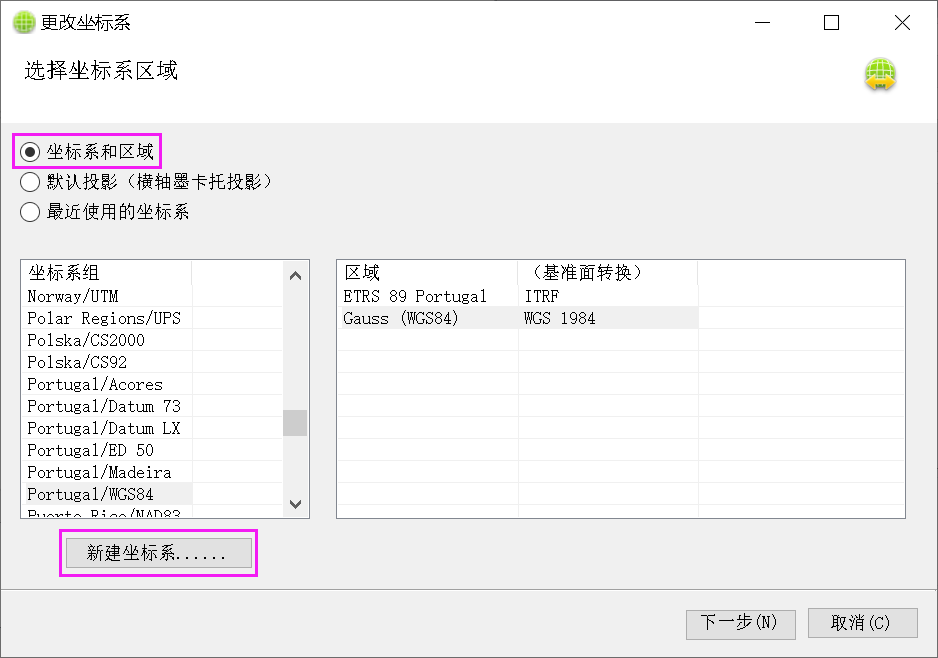The image size is (938, 658).
Task: Select the 坐标系和区域 radio button
Action: click(x=30, y=151)
